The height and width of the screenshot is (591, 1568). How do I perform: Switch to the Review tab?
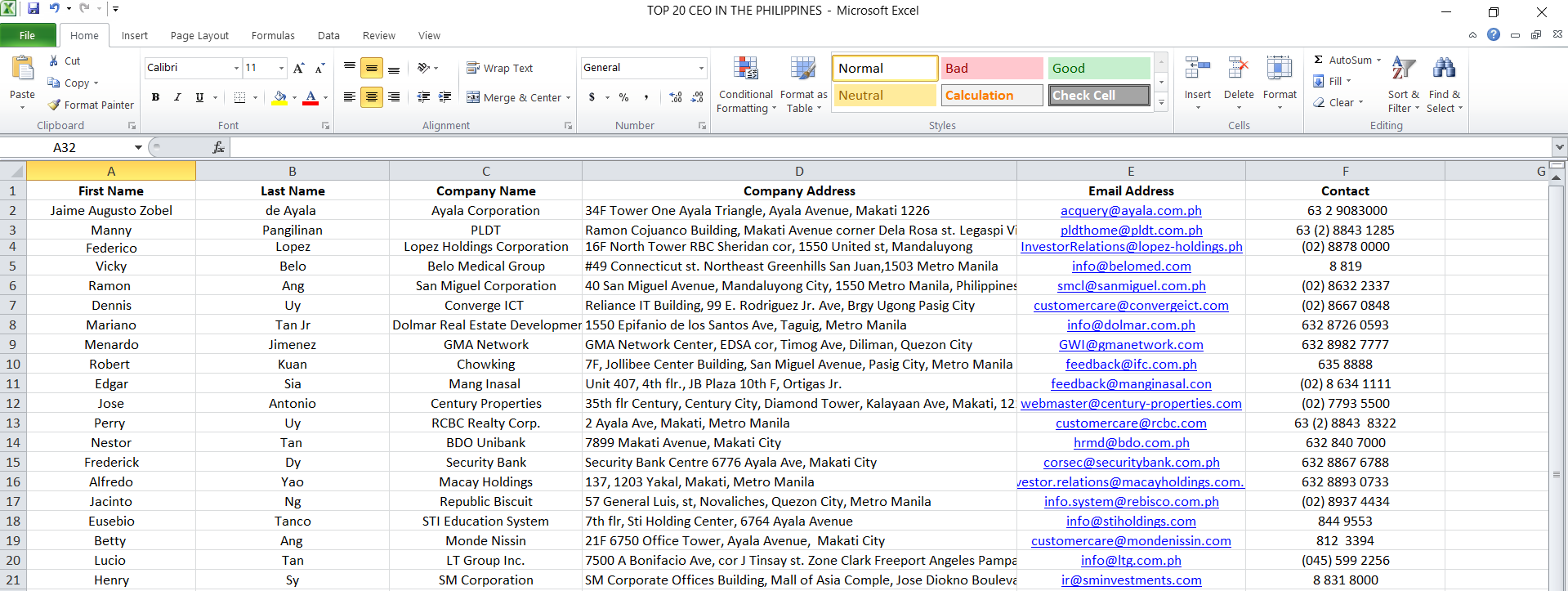379,35
